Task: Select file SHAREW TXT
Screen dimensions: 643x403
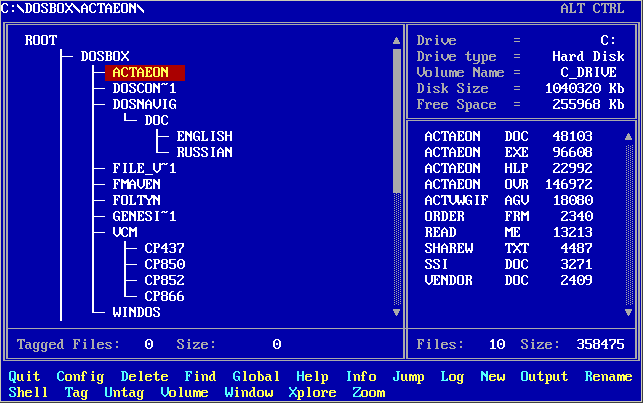Action: (508, 248)
